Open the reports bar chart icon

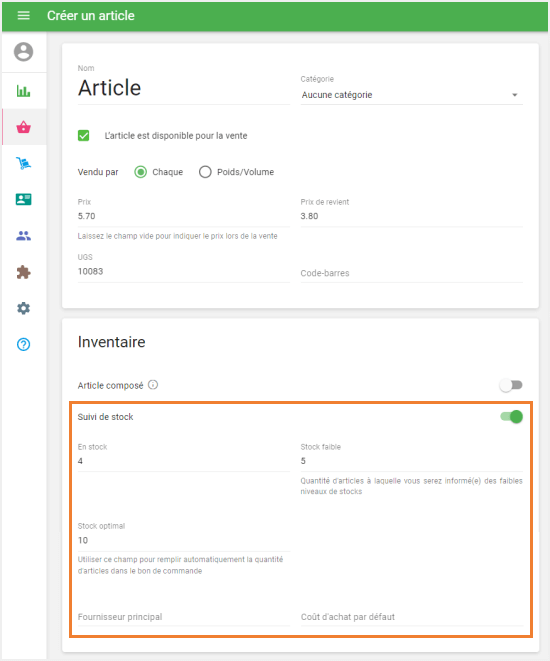(x=24, y=91)
